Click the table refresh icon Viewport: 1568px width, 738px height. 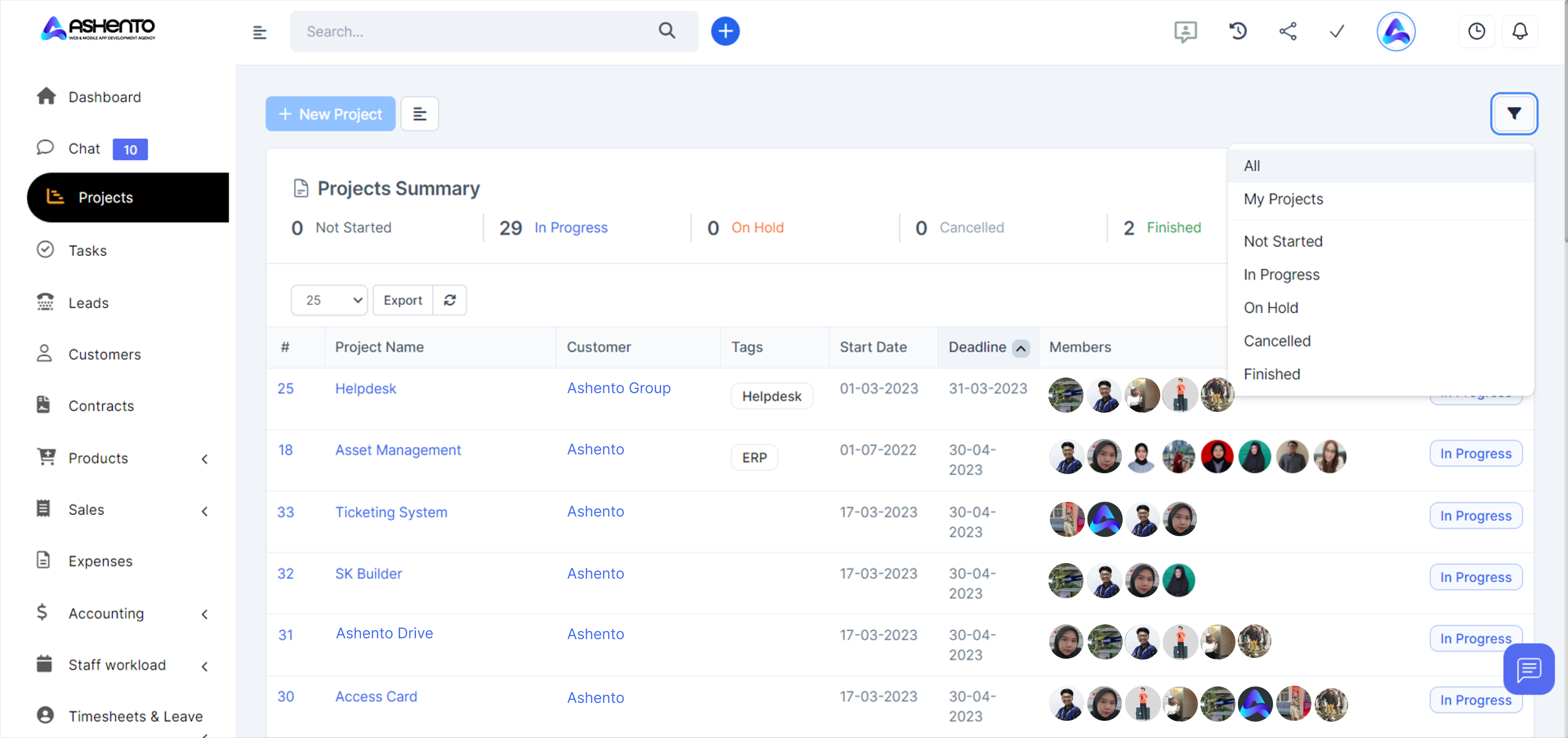pos(450,300)
